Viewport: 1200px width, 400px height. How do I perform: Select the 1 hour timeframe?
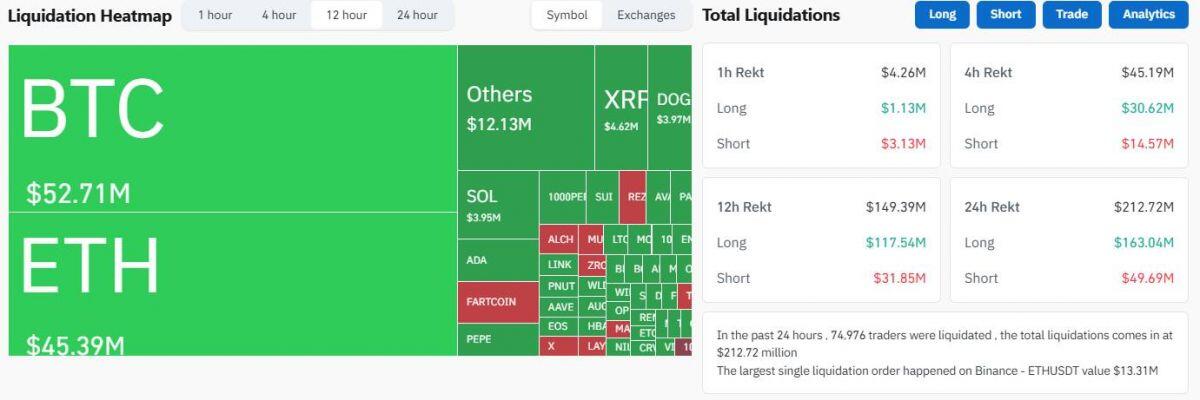tap(215, 15)
